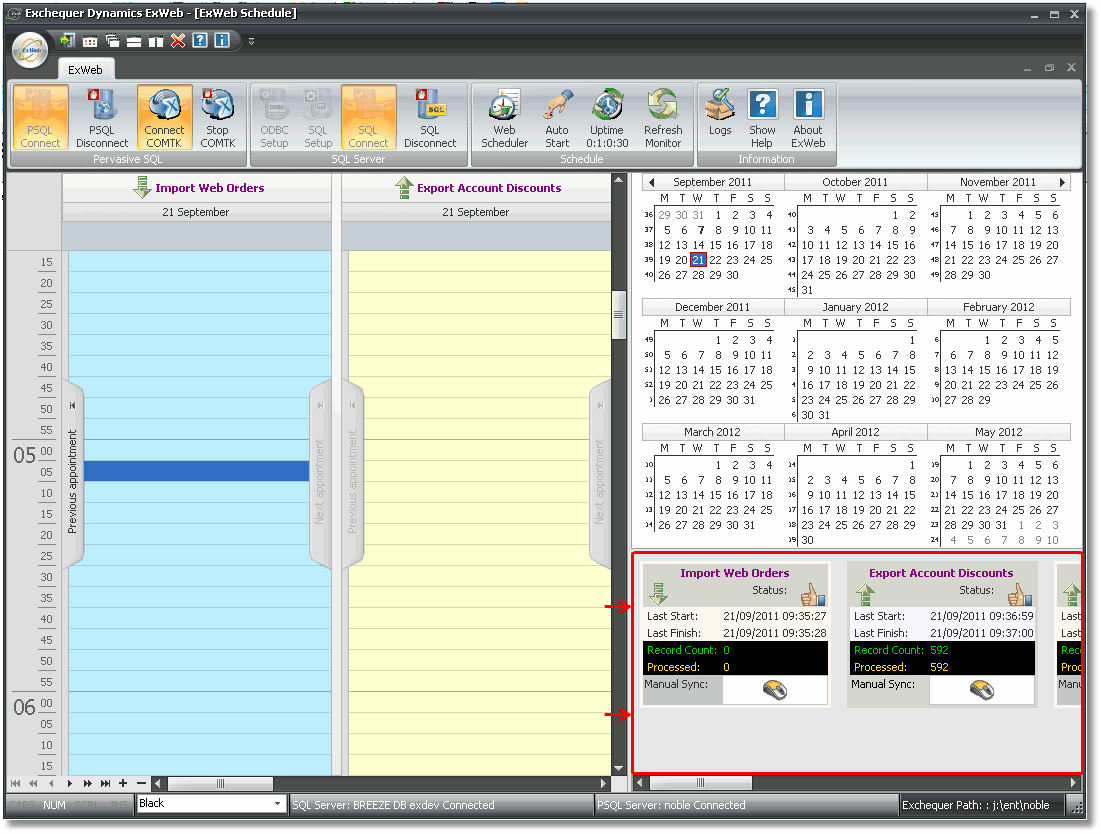The width and height of the screenshot is (1101, 834).
Task: Click the February 2012 month header
Action: click(x=998, y=307)
